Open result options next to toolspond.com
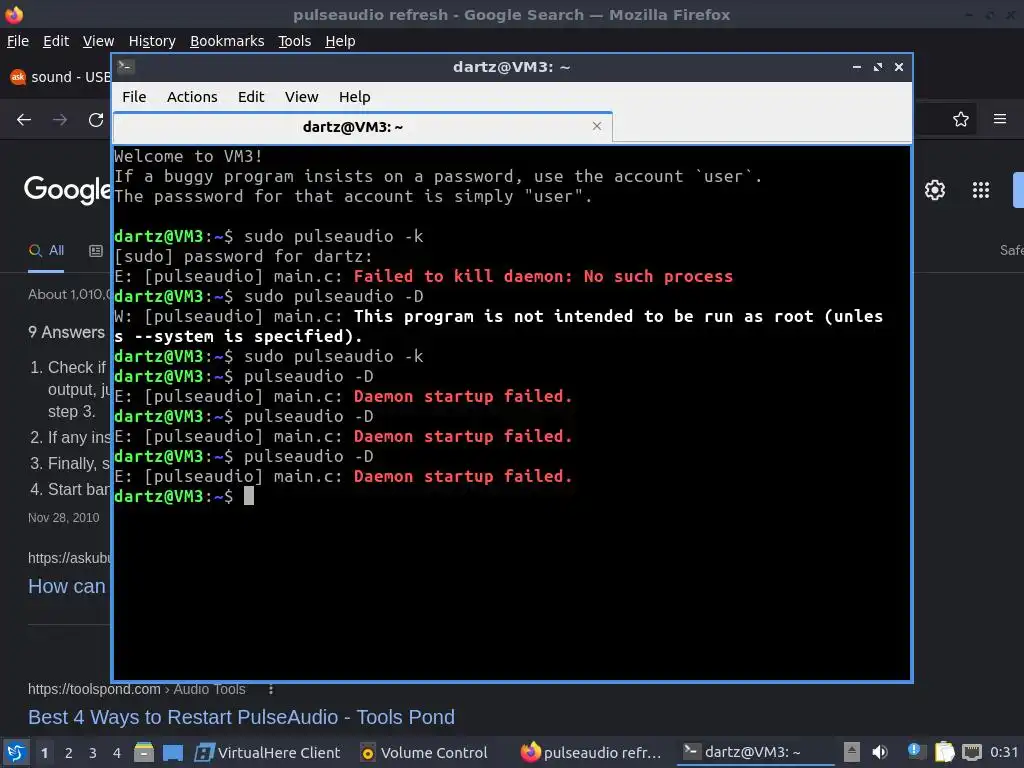This screenshot has height=768, width=1024. tap(271, 689)
